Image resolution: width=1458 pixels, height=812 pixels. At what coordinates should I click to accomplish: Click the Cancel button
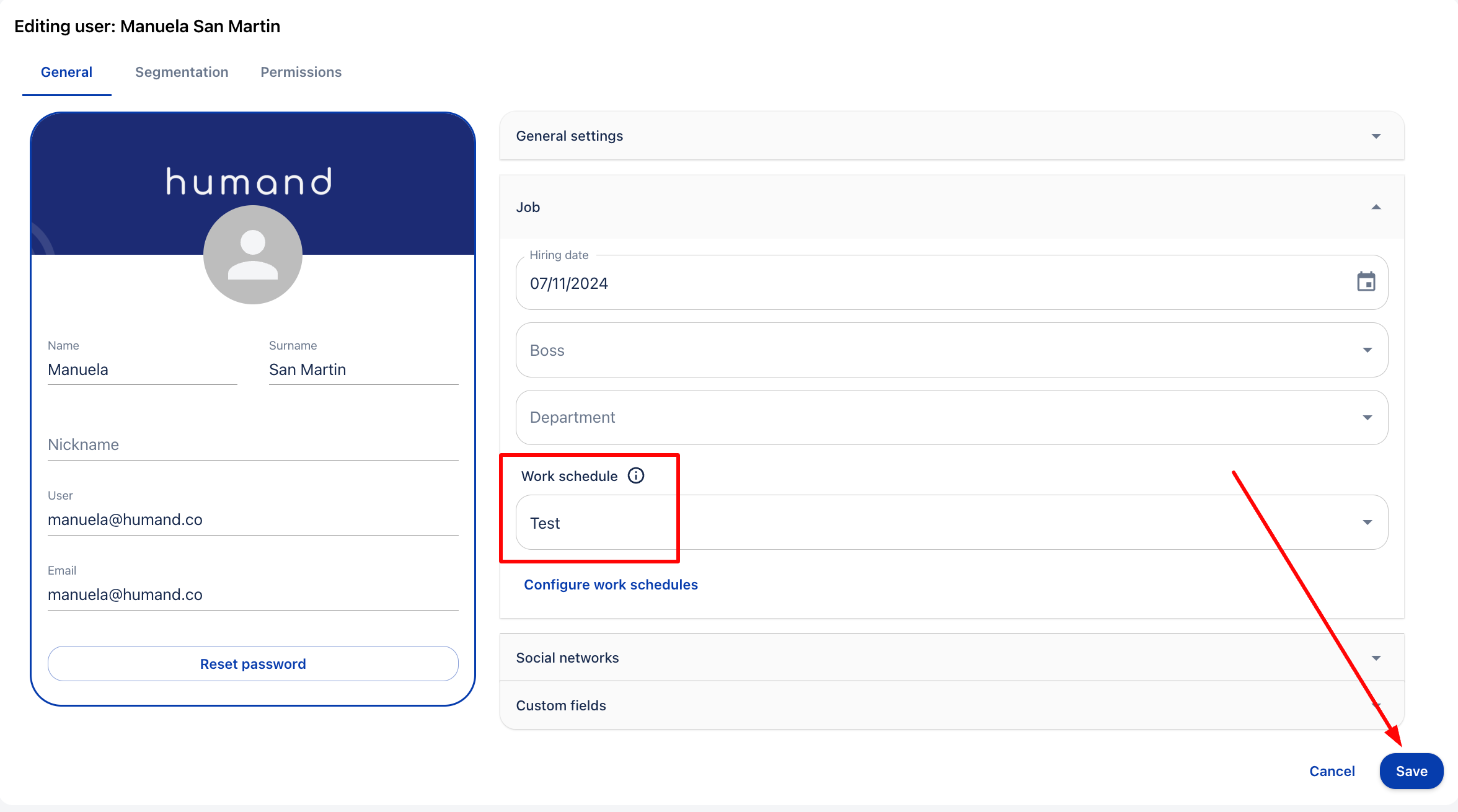click(x=1332, y=771)
